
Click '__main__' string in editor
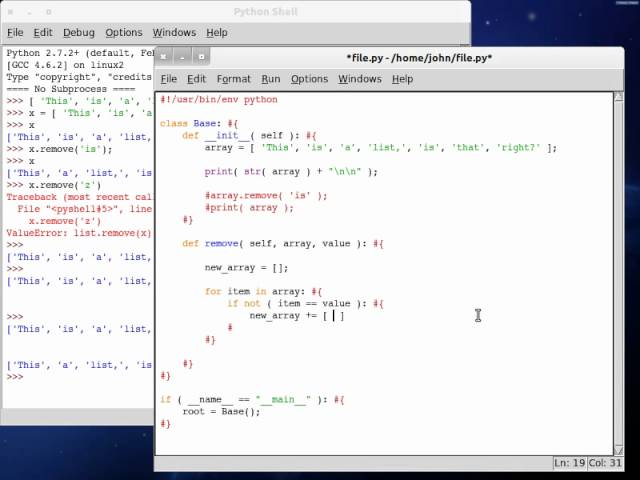[x=283, y=400]
